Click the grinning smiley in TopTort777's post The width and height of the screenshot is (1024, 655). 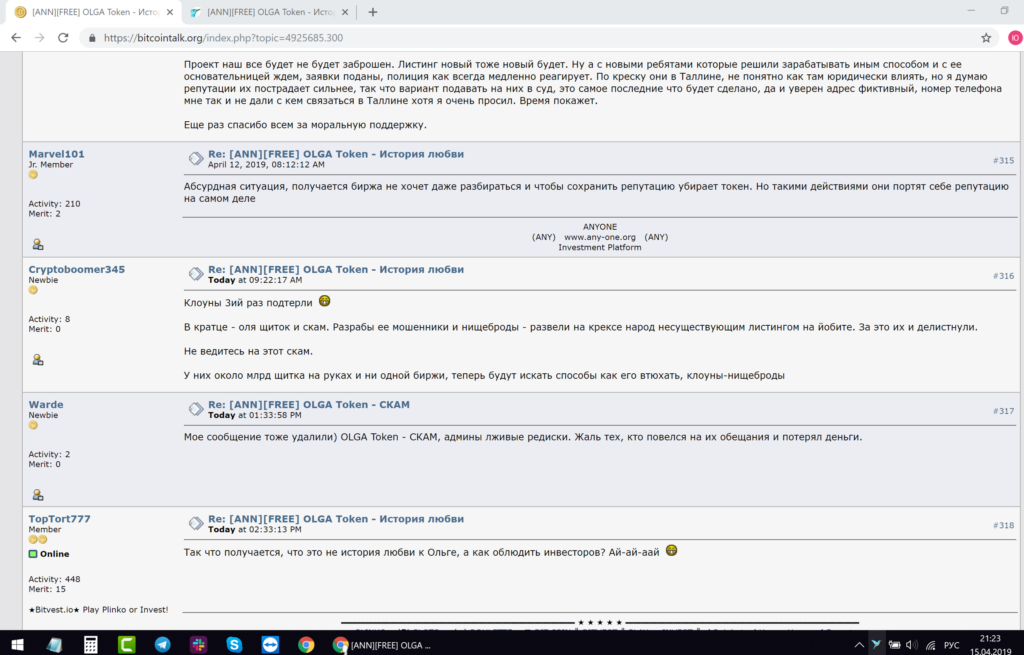pyautogui.click(x=671, y=551)
